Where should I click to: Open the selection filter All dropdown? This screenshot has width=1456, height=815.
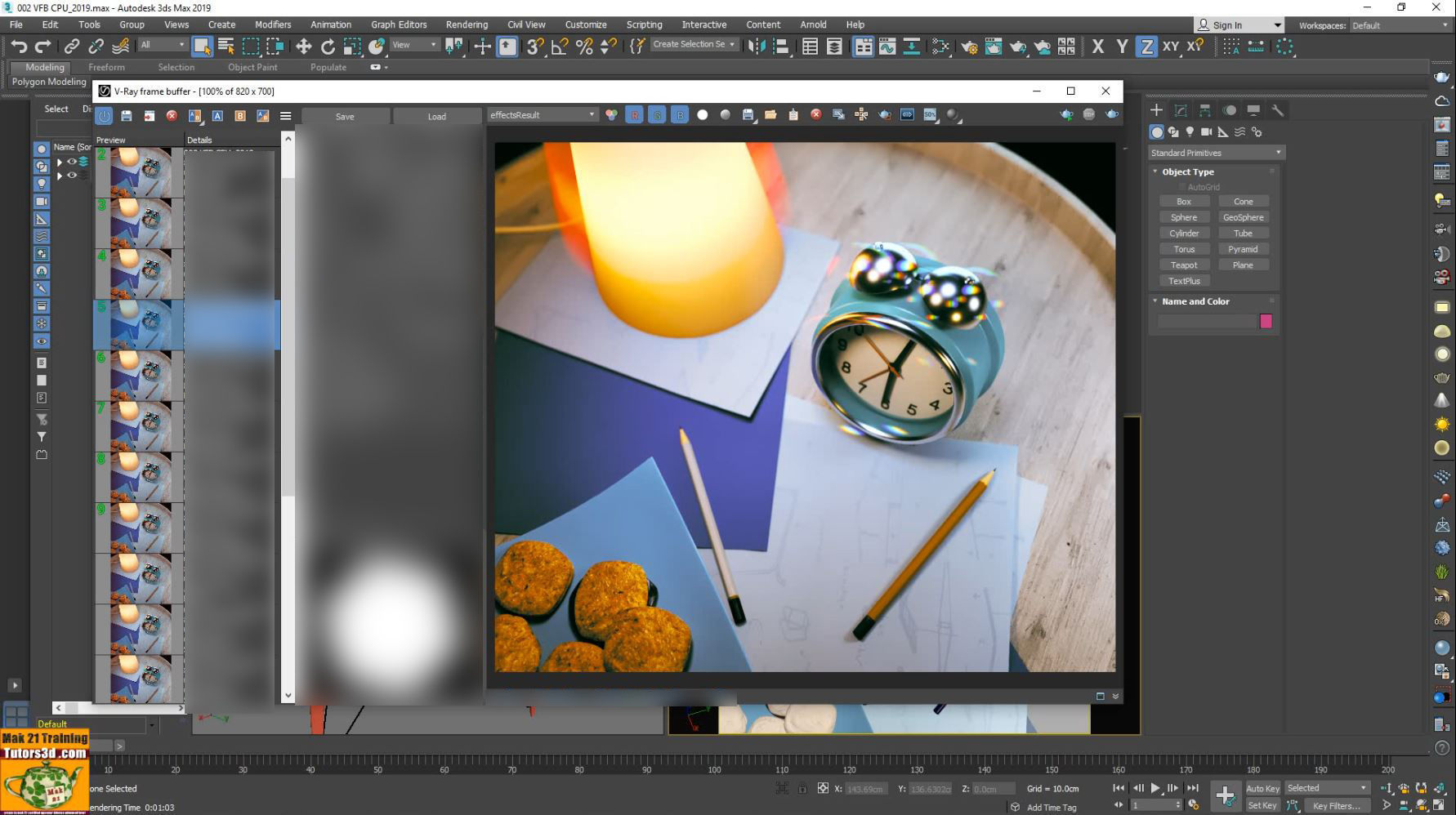point(163,45)
